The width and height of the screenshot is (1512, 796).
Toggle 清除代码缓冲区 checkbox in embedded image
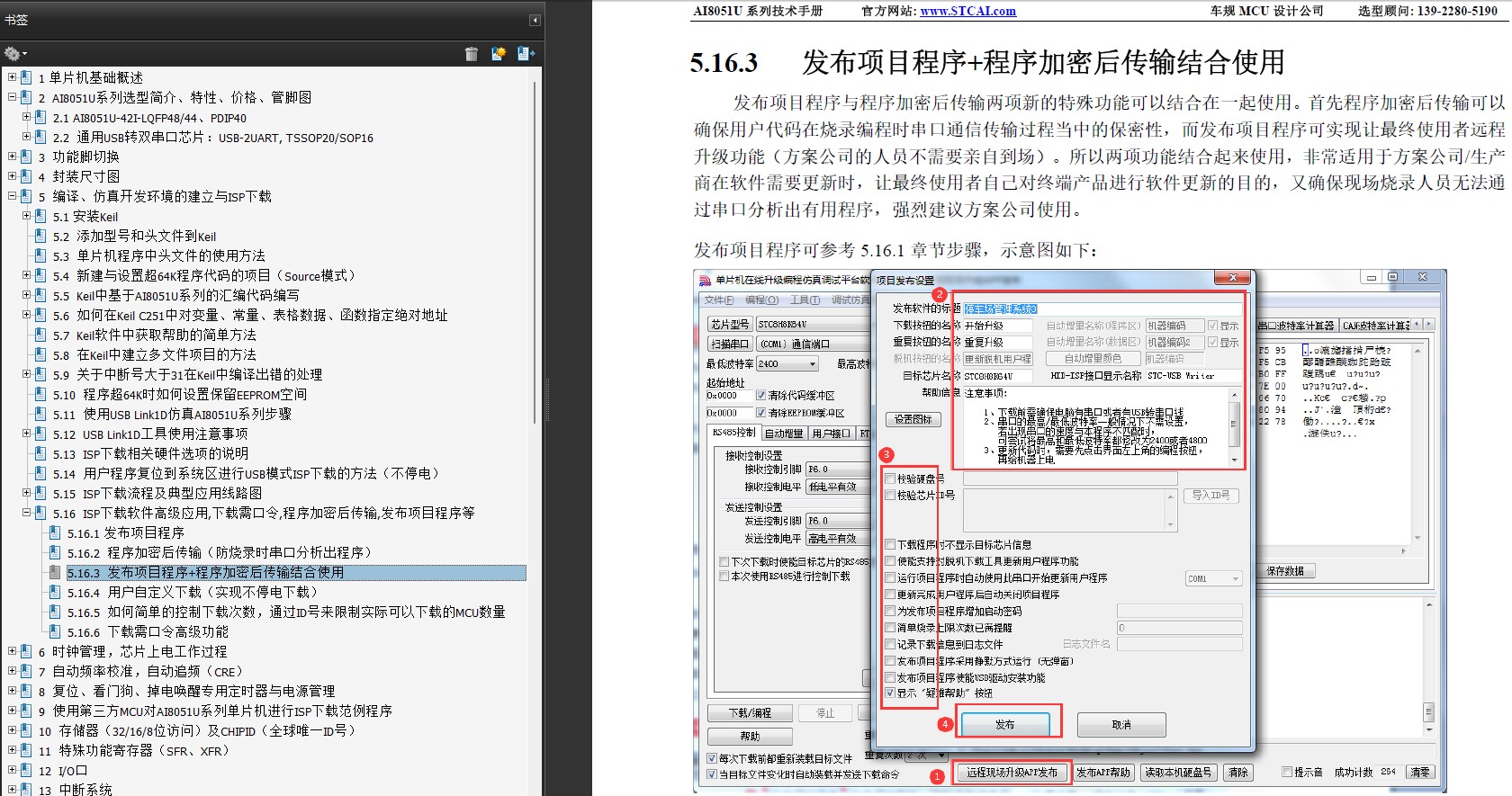[761, 395]
